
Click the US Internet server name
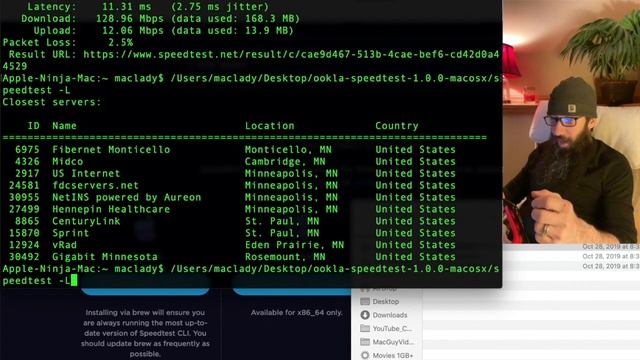coord(86,173)
